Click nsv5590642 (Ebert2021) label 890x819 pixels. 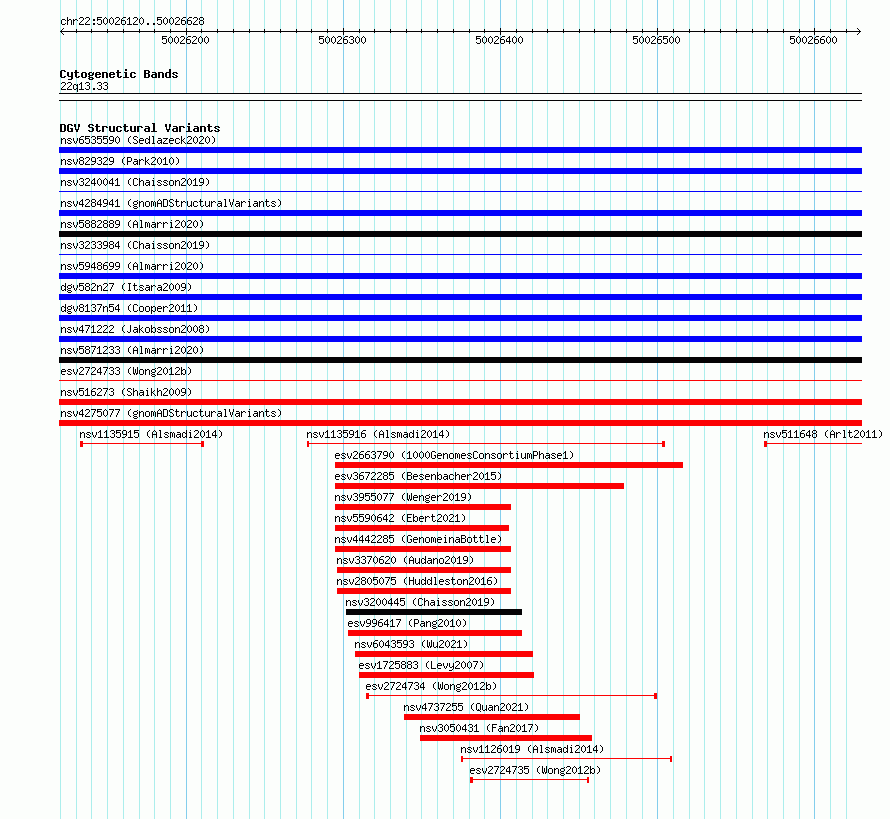400,518
